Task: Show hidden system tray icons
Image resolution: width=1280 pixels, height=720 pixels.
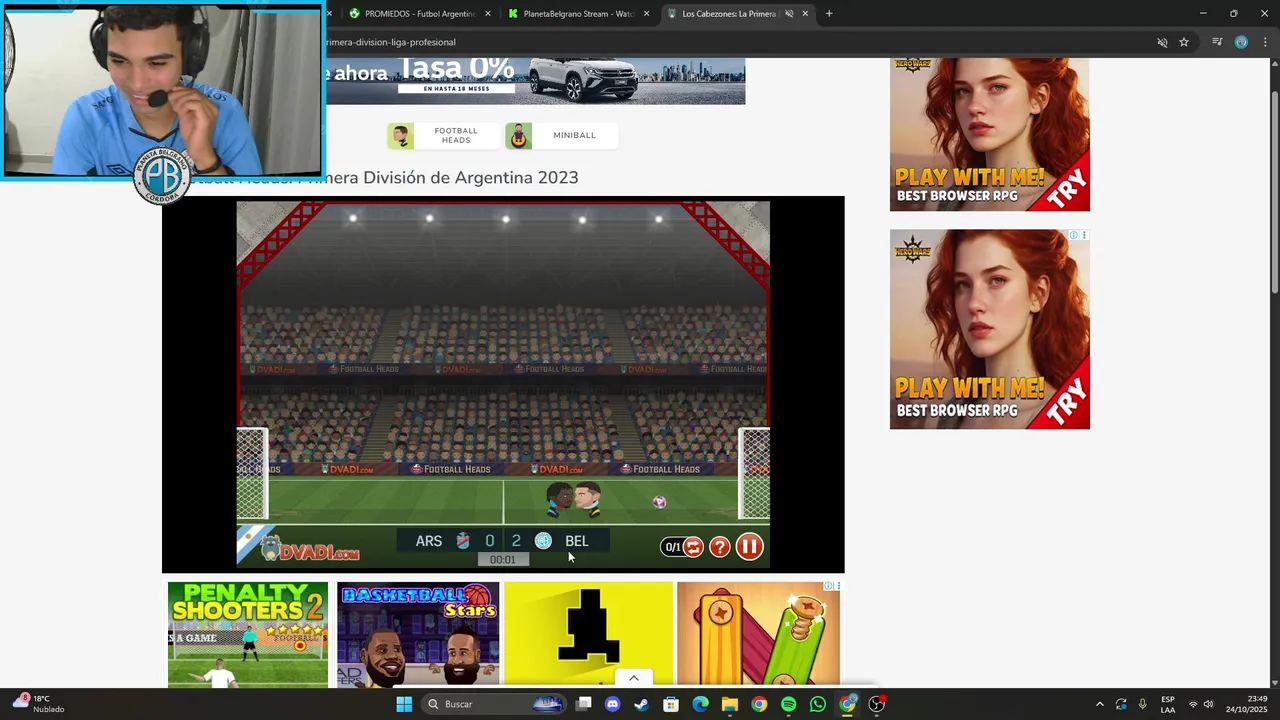Action: point(1099,704)
